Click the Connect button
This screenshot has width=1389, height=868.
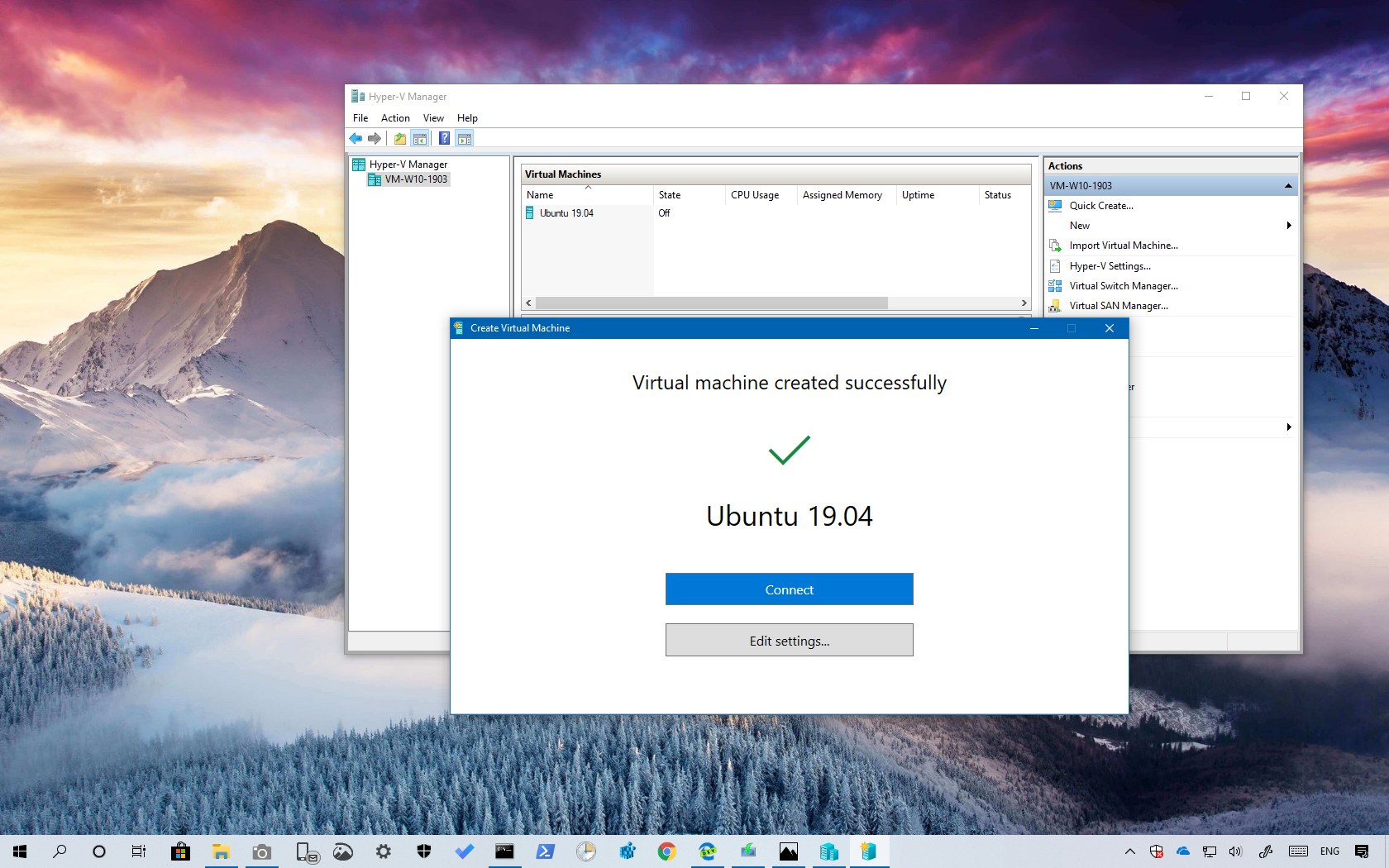788,589
